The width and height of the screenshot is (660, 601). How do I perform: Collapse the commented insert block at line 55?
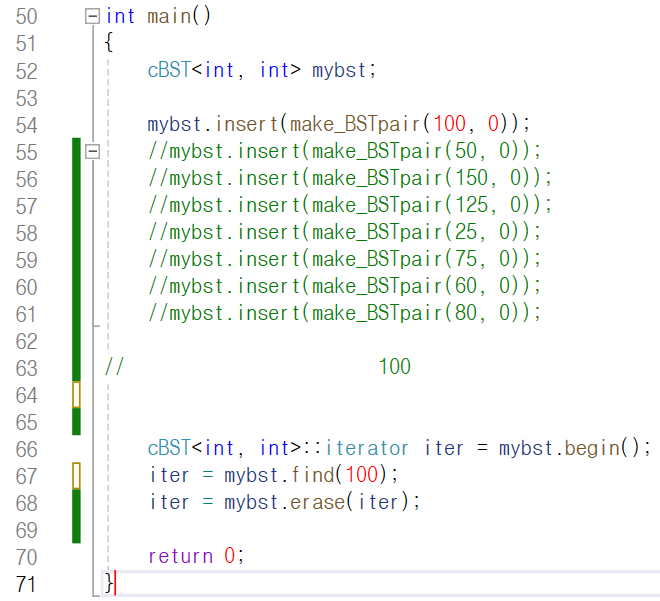92,152
